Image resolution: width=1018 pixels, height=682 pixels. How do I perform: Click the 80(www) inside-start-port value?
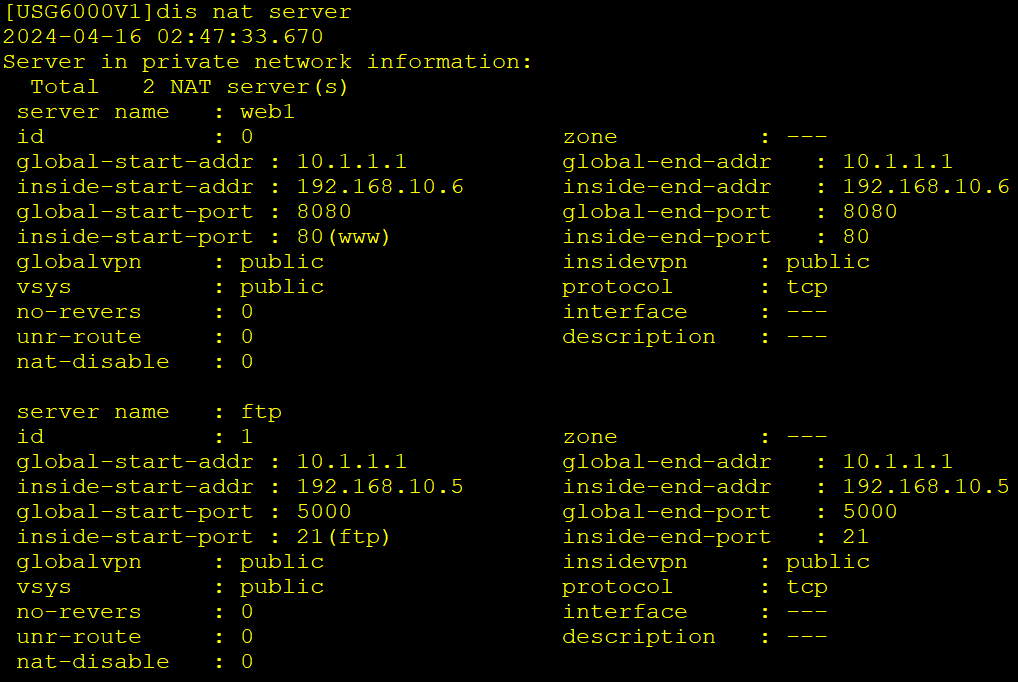pos(343,237)
